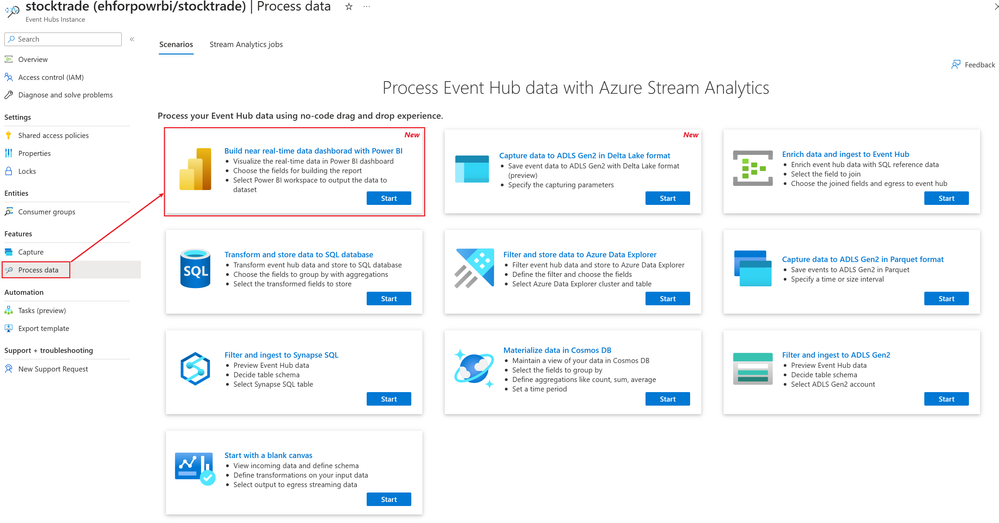Click the blank canvas chart icon
Viewport: 999px width, 523px height.
(x=195, y=469)
